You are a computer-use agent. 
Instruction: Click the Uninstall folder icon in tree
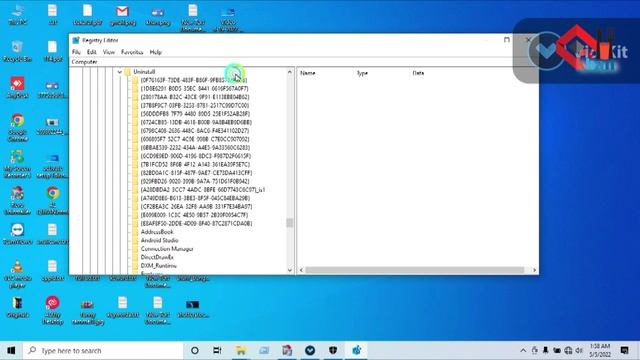(128, 72)
